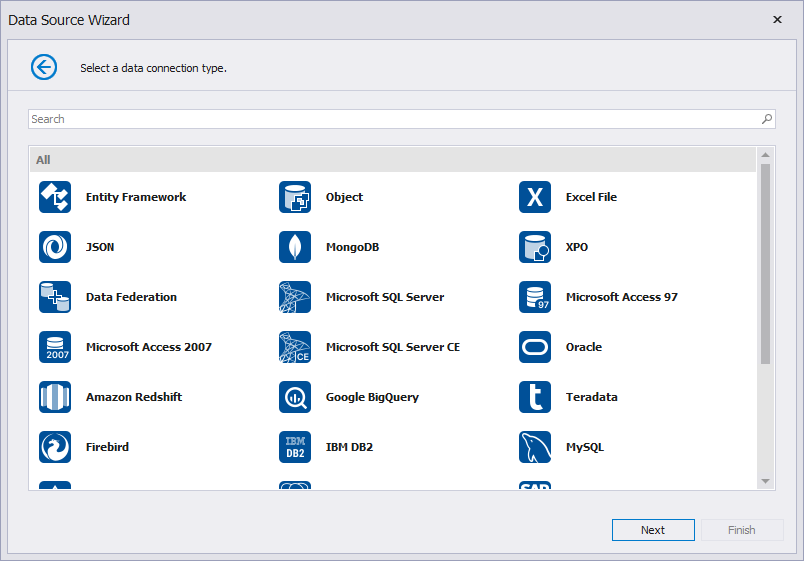Screen dimensions: 804x561
Task: Choose the Amazon Redshift icon
Action: 55,397
